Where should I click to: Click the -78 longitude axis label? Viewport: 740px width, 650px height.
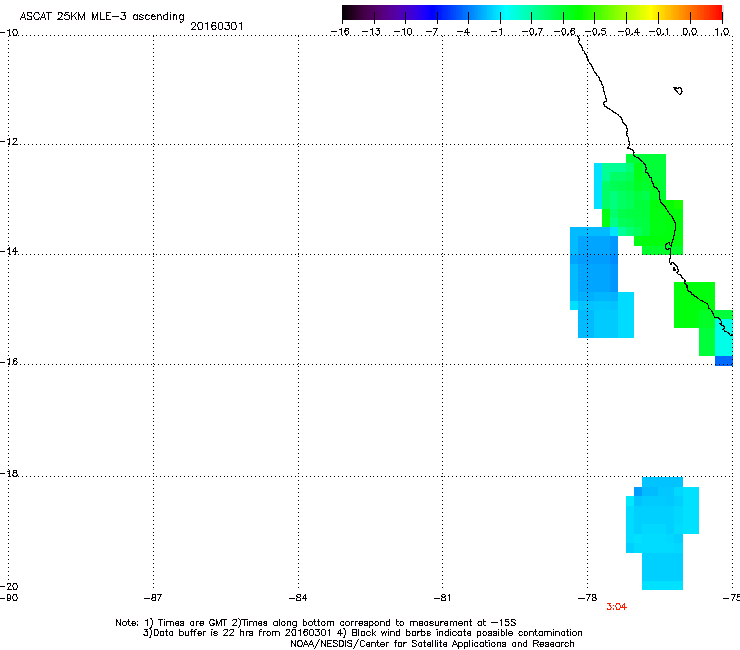(588, 598)
